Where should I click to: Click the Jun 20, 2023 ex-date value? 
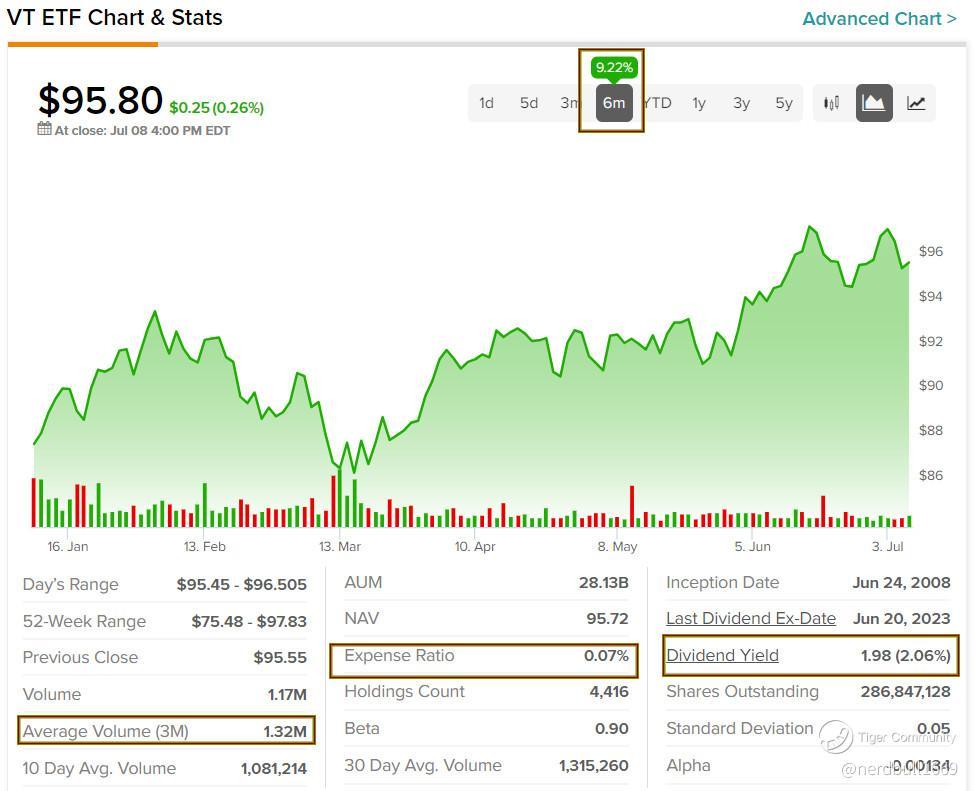coord(902,619)
